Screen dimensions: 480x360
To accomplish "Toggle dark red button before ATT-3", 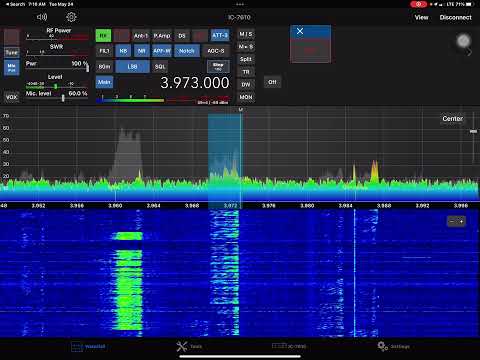I will (200, 35).
